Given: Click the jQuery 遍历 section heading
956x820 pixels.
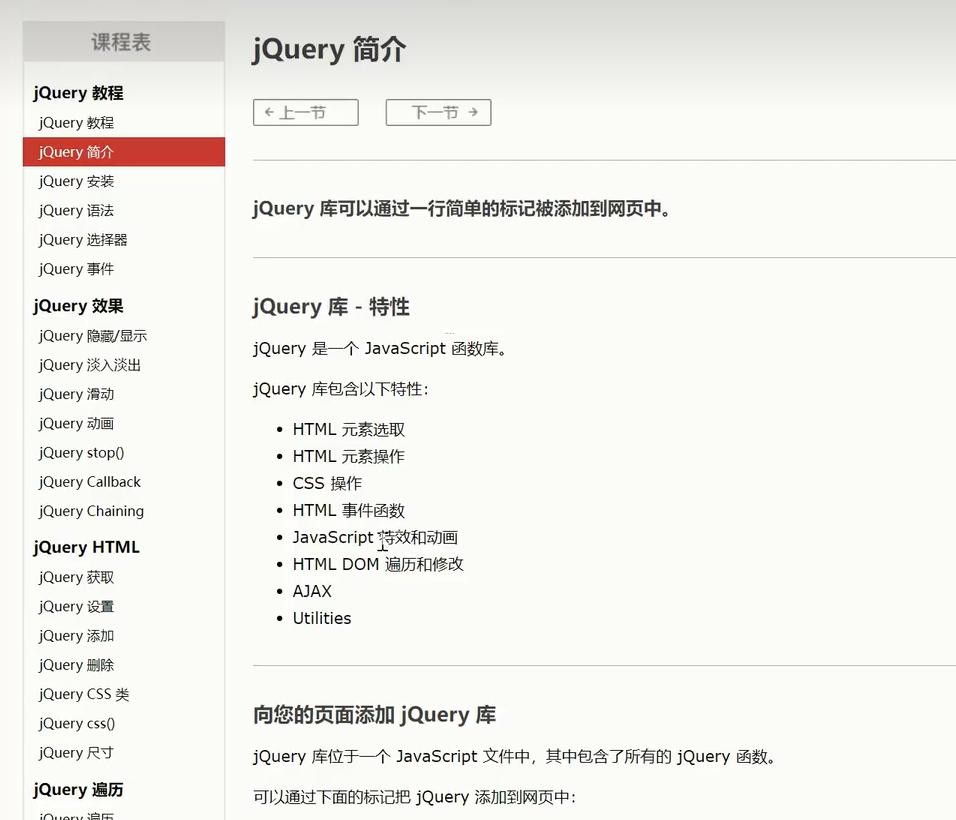Looking at the screenshot, I should tap(79, 790).
